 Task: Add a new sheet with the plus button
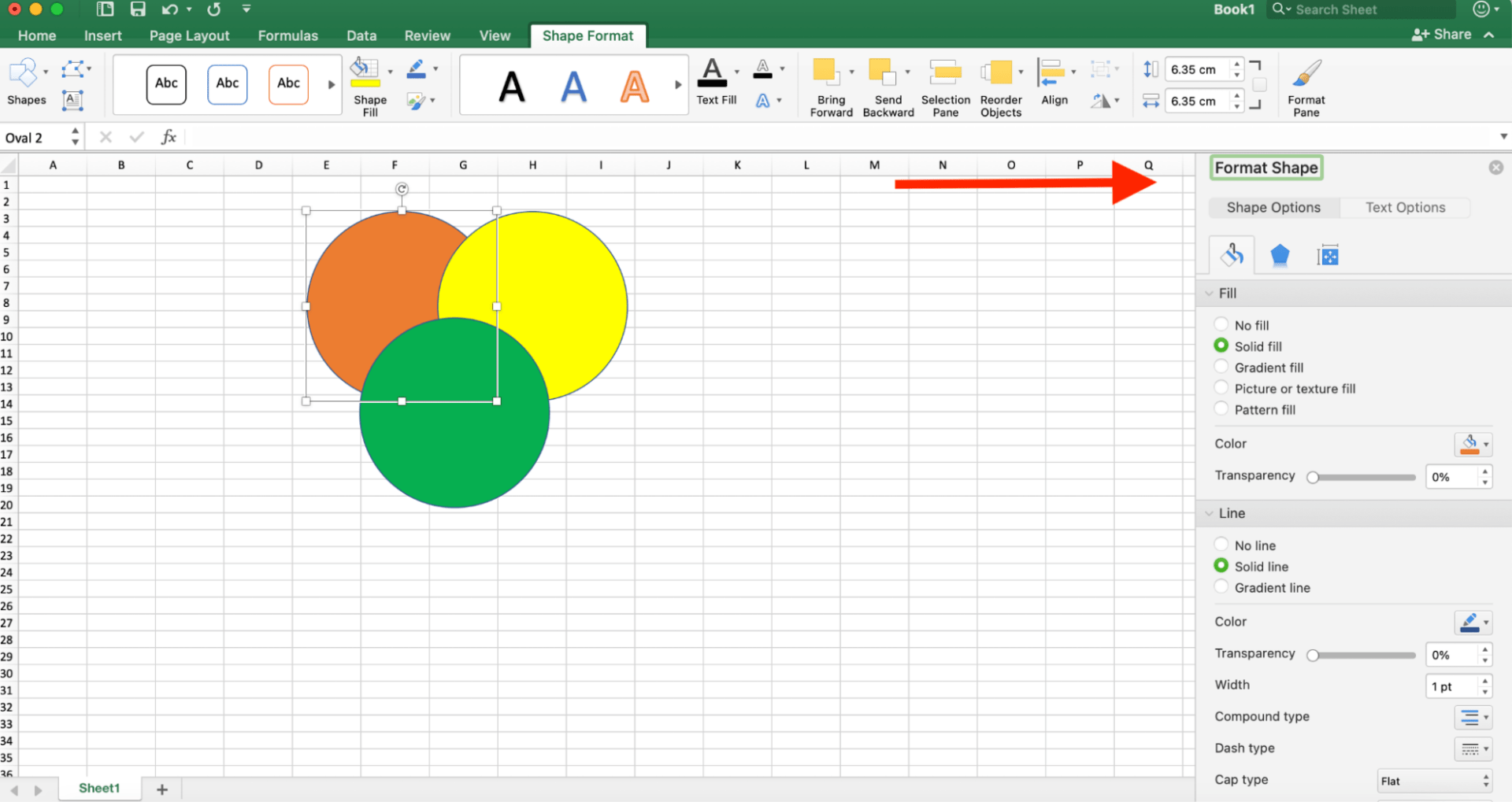(x=161, y=788)
